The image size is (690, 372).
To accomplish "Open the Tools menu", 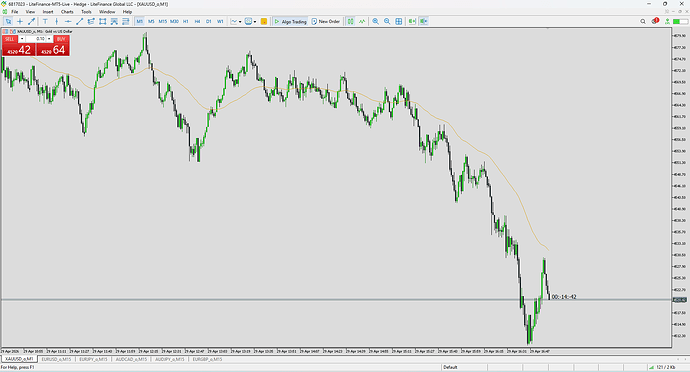I will [86, 12].
